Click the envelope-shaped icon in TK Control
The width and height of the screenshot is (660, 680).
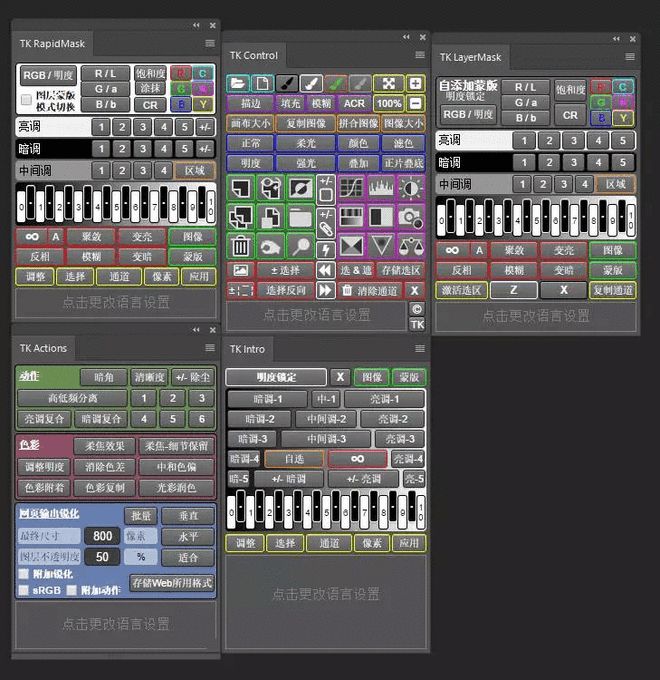[x=352, y=246]
